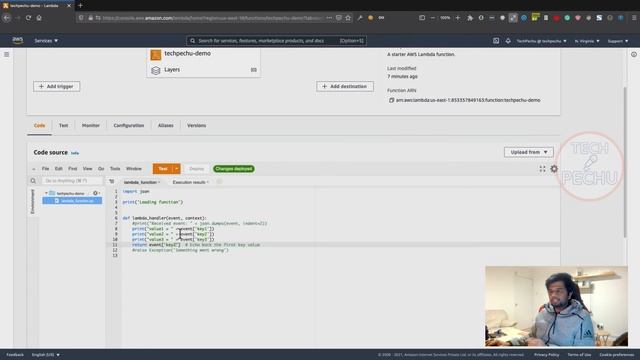Click the browser URL address bar
Viewport: 640px width, 360px height.
pos(212,18)
